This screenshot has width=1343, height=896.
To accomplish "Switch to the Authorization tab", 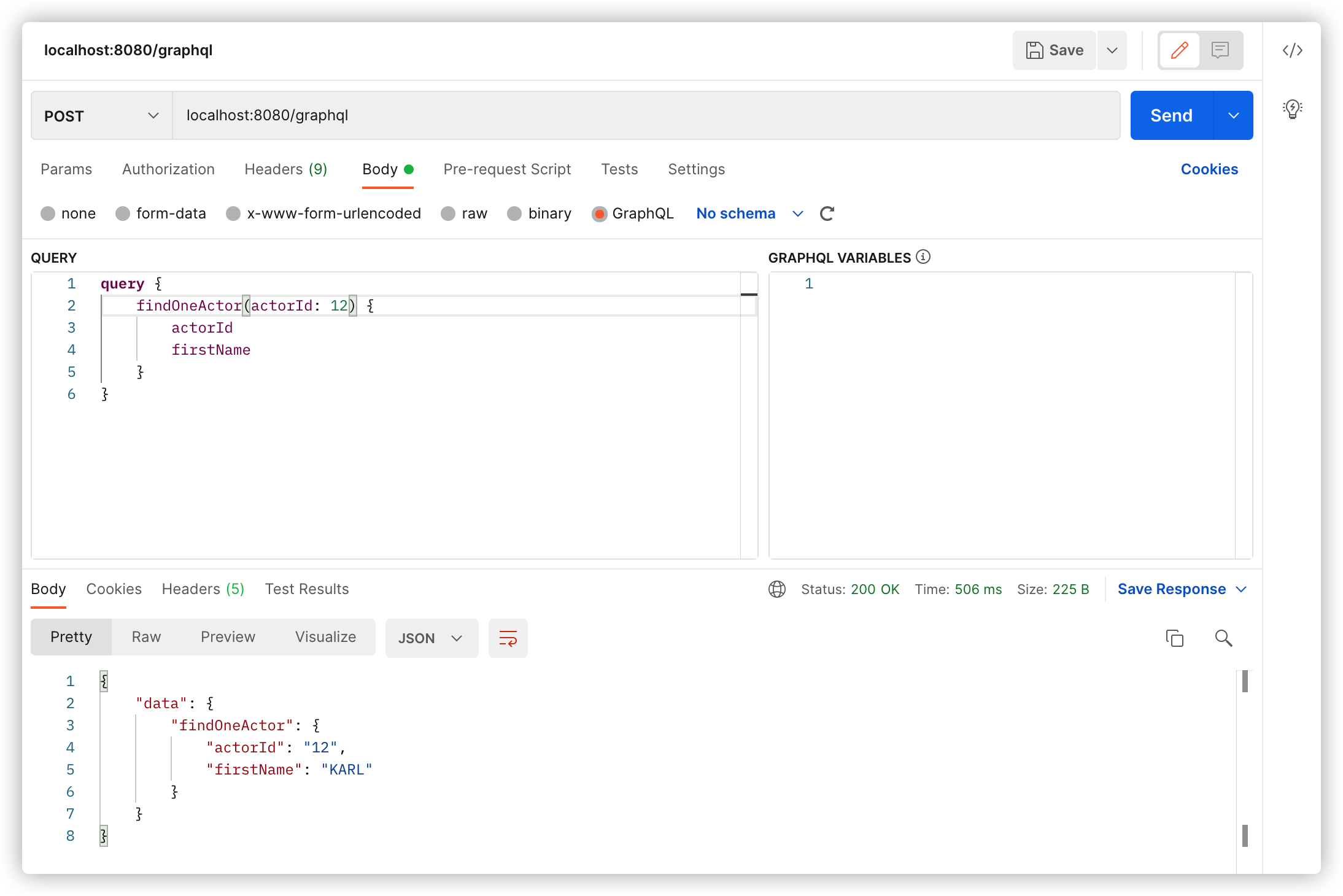I will click(168, 169).
